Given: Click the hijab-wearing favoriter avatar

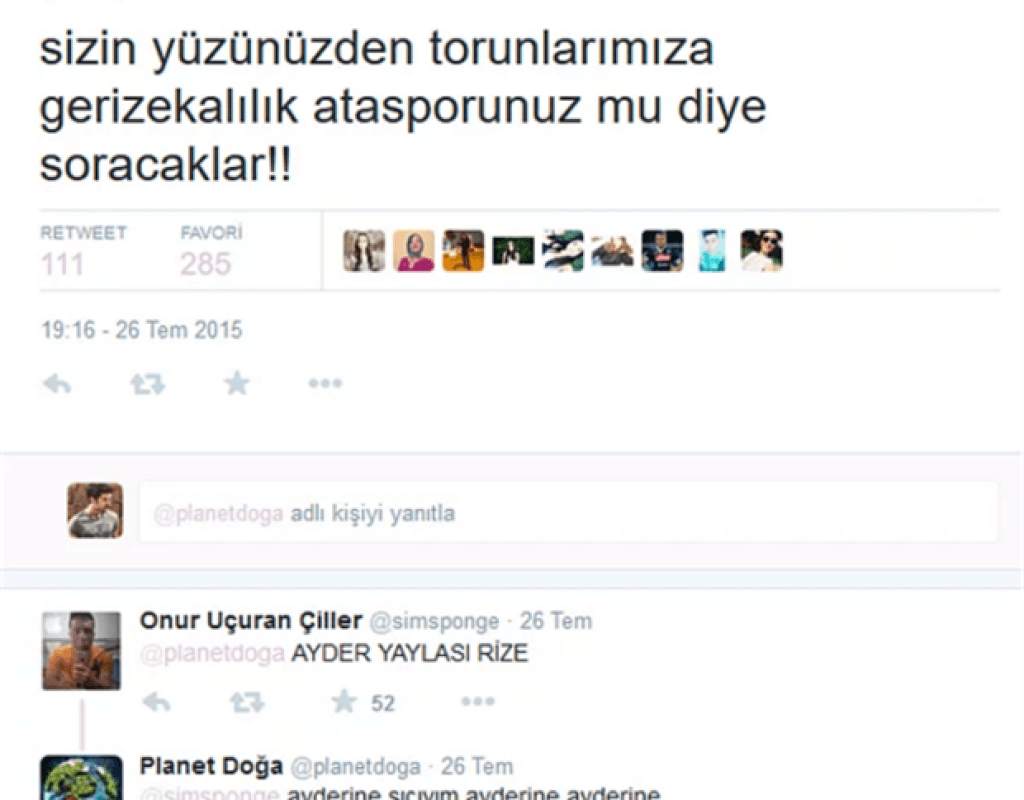Looking at the screenshot, I should click(413, 251).
